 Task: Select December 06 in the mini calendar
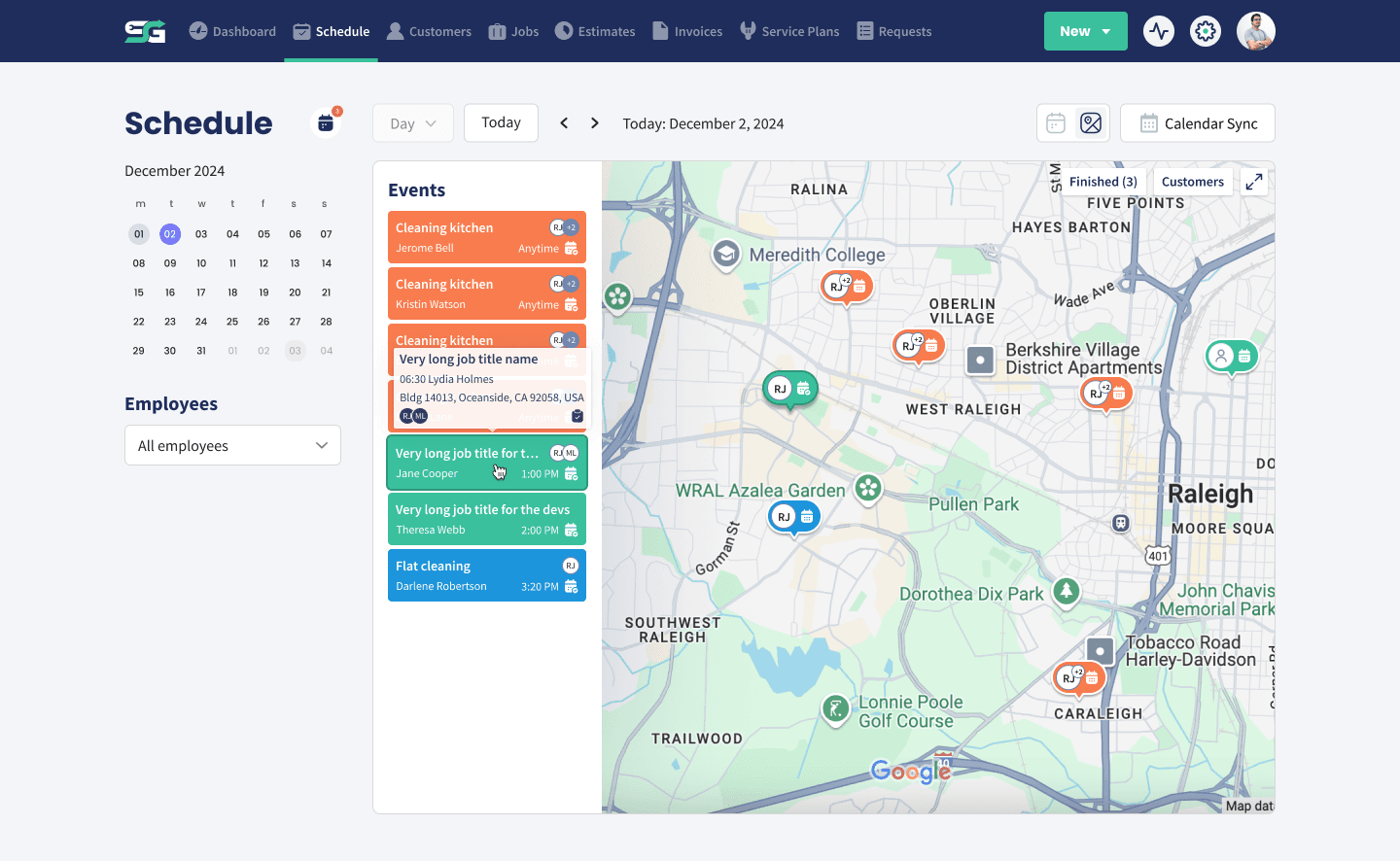pos(295,234)
